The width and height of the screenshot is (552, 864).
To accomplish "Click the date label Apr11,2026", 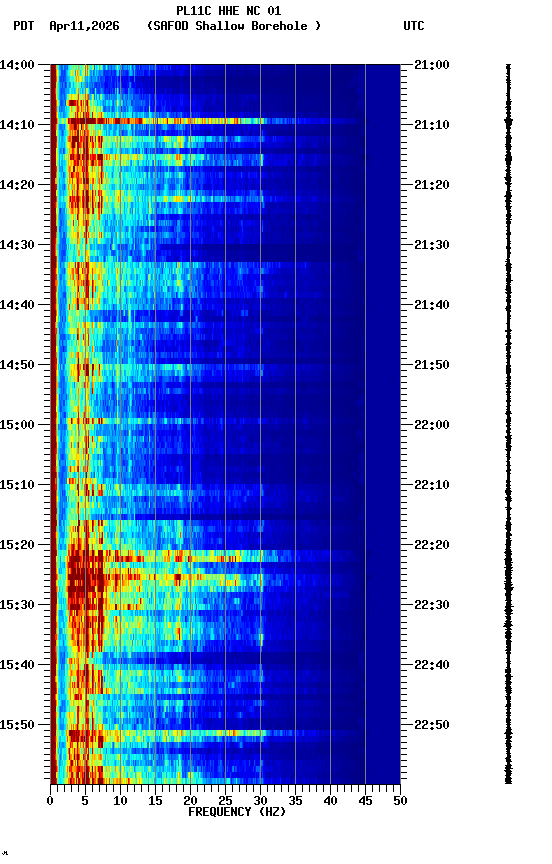I will point(84,26).
